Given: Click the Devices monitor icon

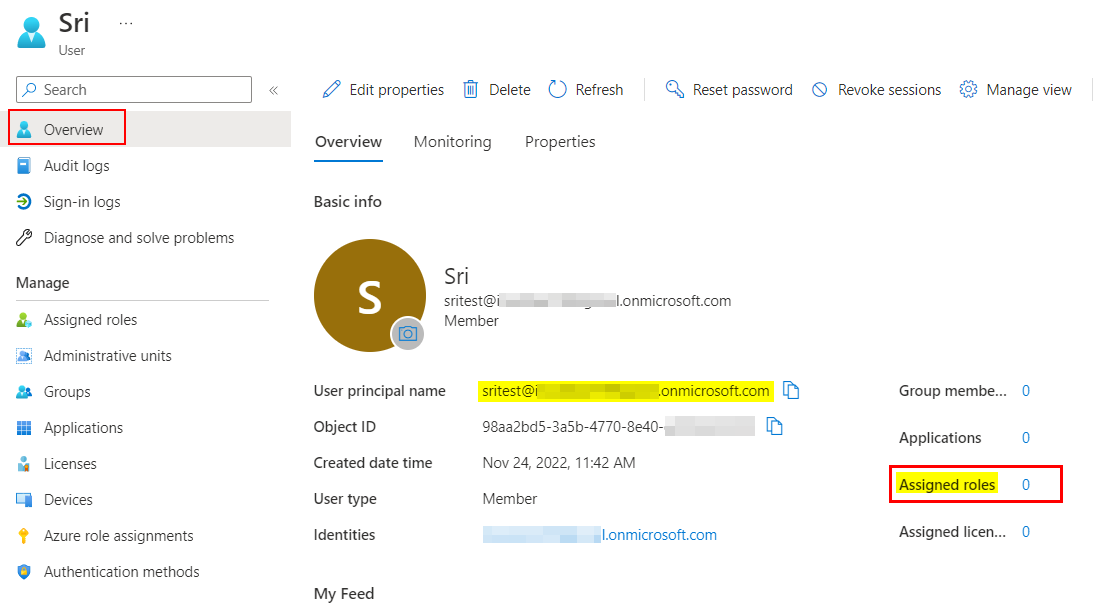Looking at the screenshot, I should coord(24,499).
